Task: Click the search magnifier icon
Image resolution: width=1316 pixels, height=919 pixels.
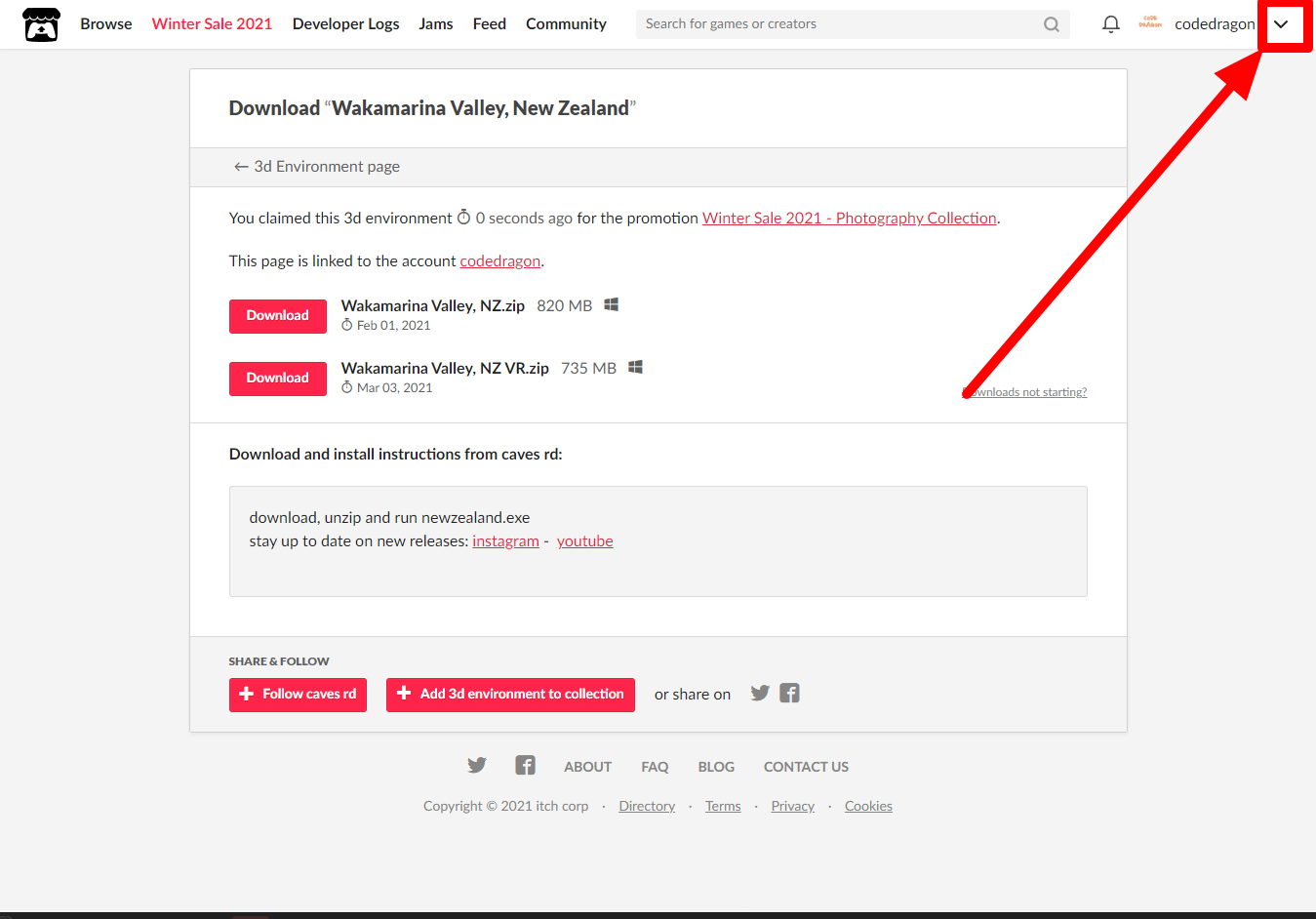Action: click(x=1051, y=24)
